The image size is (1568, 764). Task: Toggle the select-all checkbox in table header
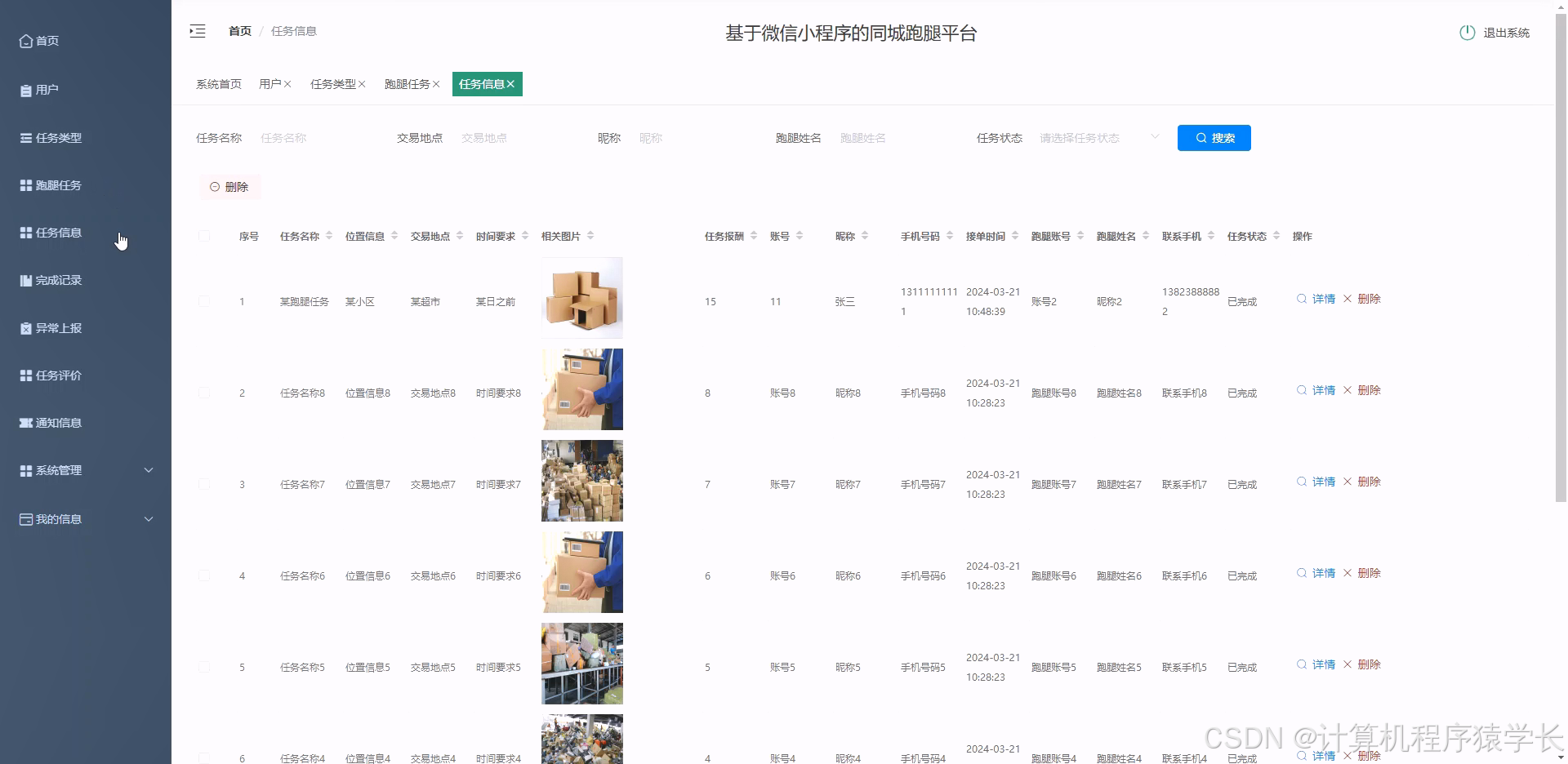tap(204, 236)
